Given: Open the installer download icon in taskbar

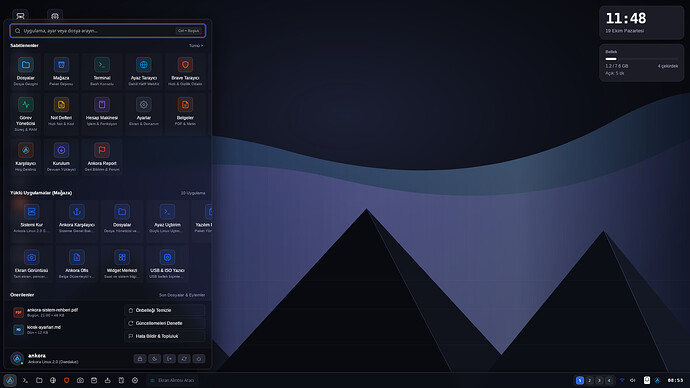Looking at the screenshot, I should pos(107,381).
